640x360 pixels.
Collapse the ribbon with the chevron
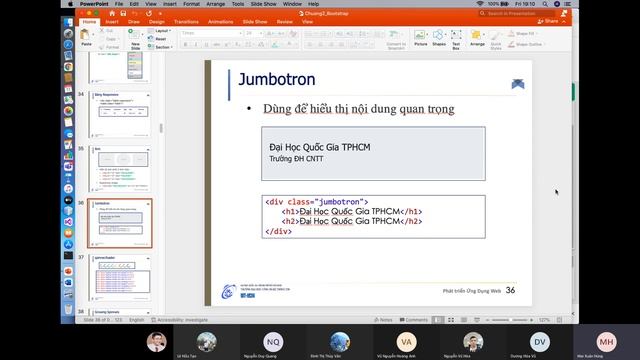(x=564, y=21)
